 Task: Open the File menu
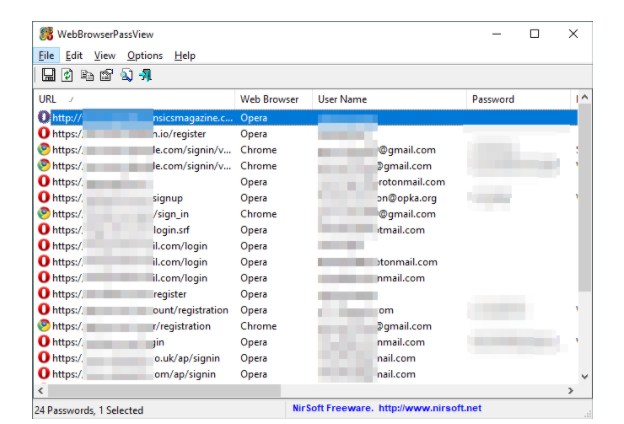46,55
